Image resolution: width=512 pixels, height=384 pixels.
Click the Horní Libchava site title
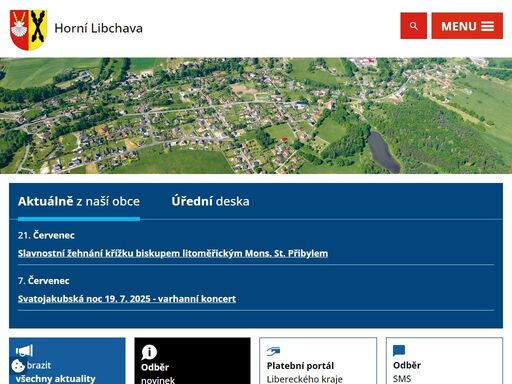click(98, 28)
